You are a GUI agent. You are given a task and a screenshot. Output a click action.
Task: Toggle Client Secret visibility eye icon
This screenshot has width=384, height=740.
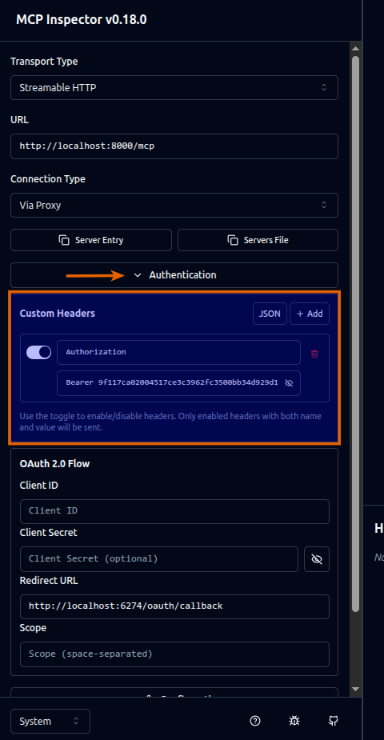(x=317, y=559)
